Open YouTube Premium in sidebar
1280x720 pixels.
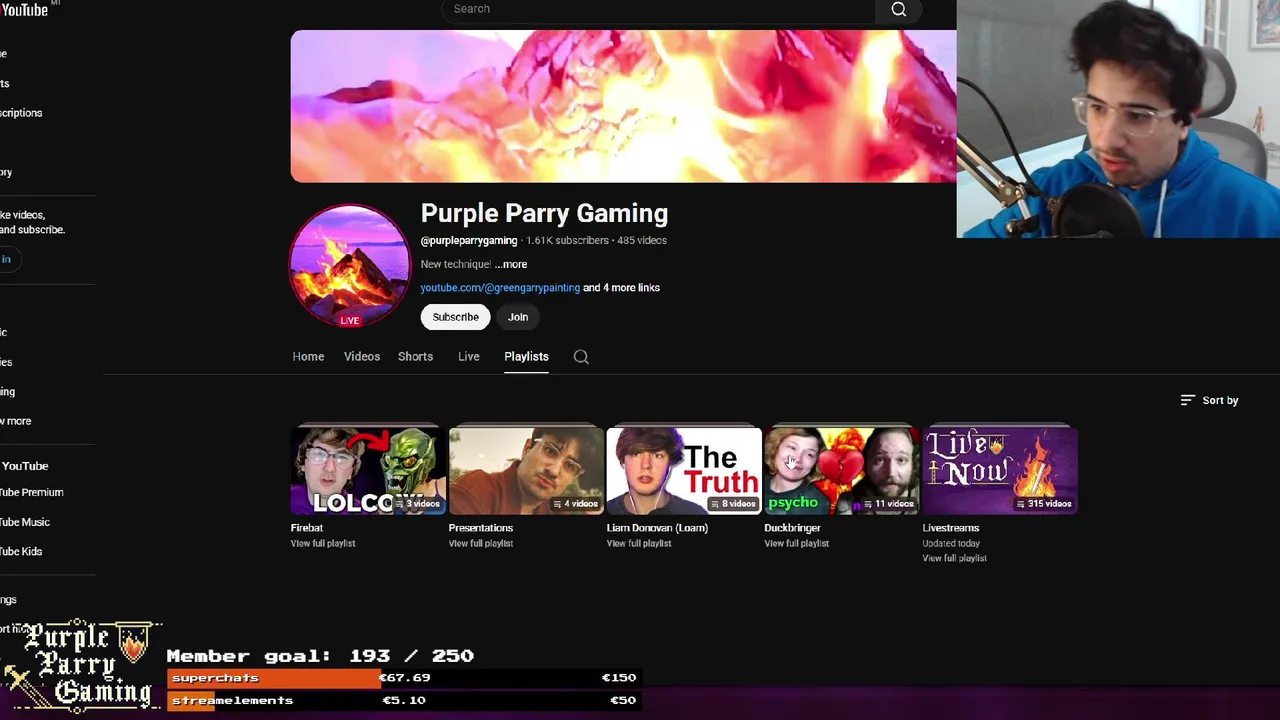click(x=31, y=492)
